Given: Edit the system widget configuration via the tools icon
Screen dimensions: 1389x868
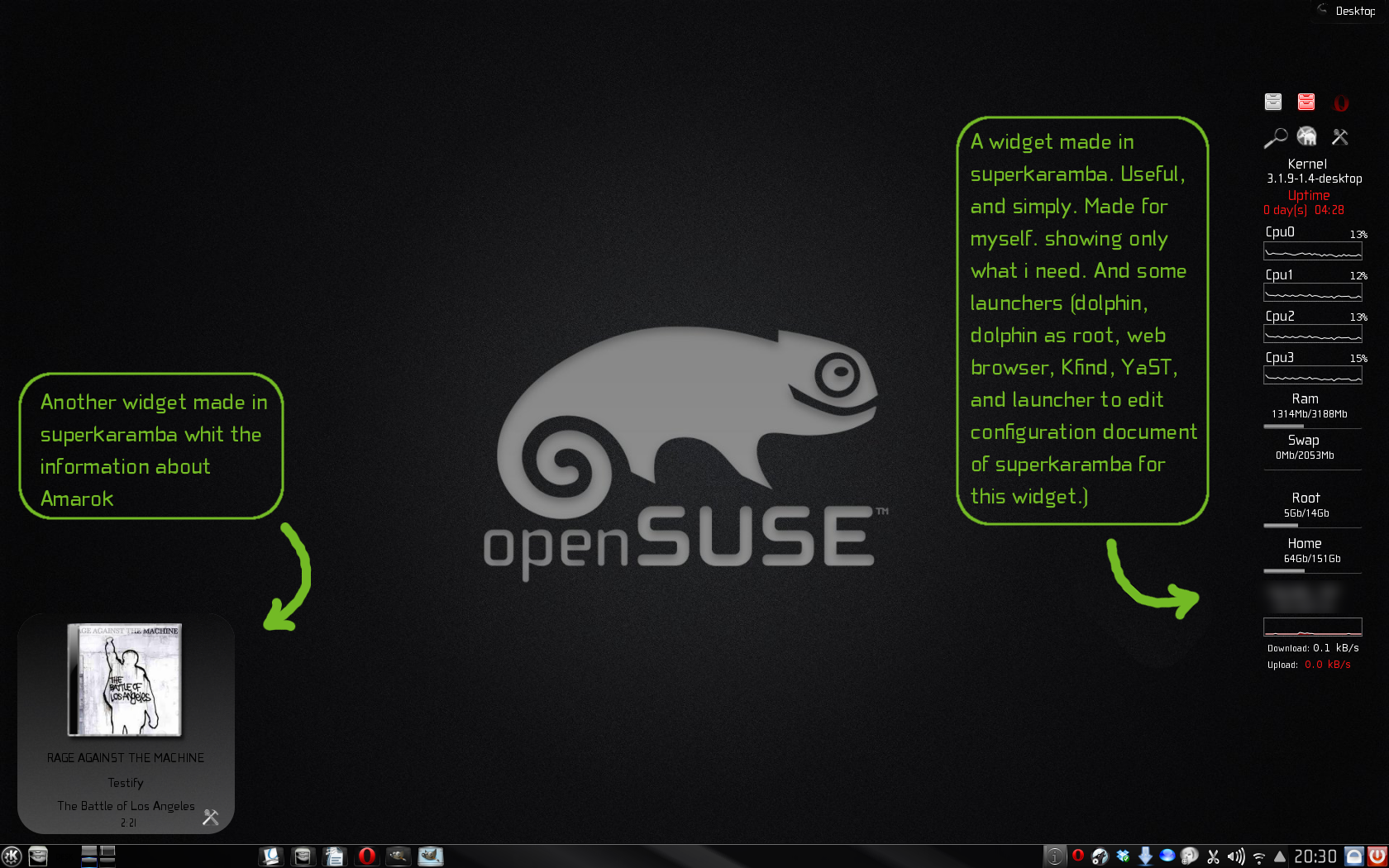Looking at the screenshot, I should (x=1340, y=137).
